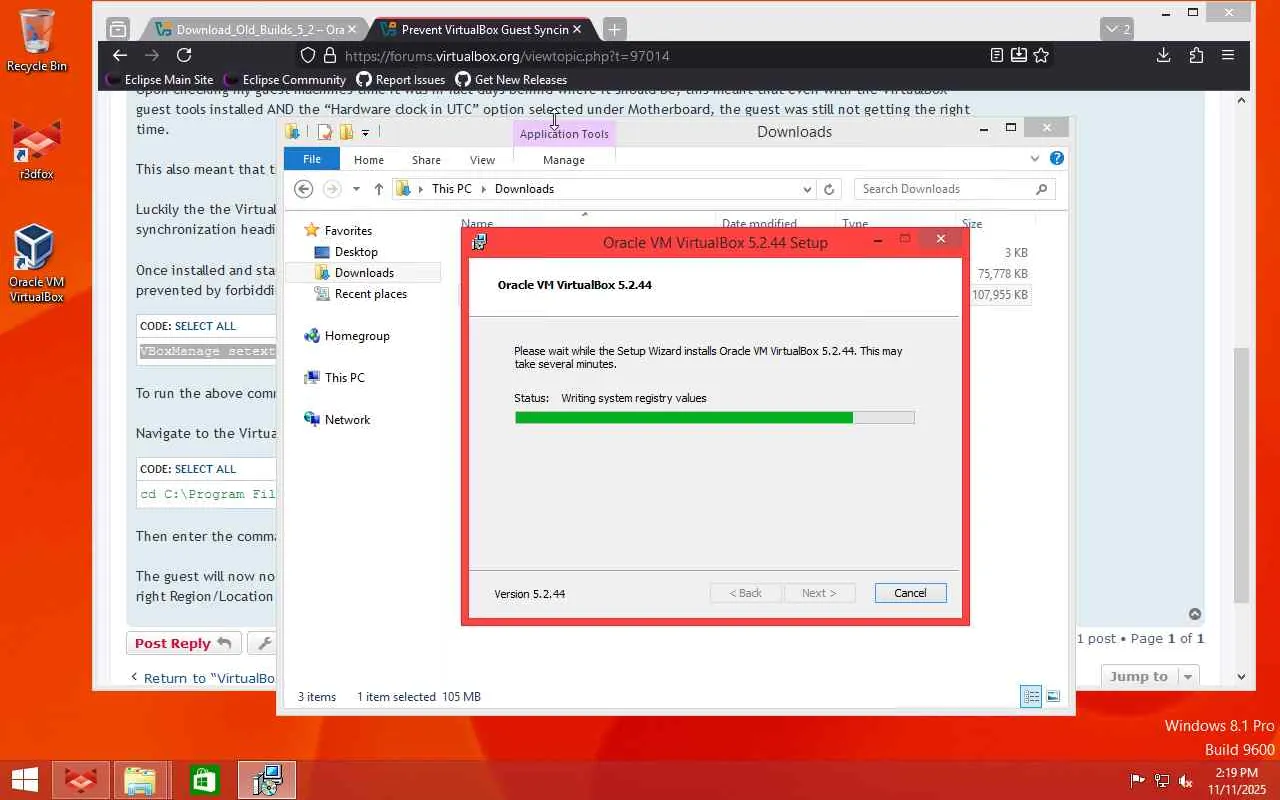The height and width of the screenshot is (800, 1280).
Task: Expand the address bar history dropdown
Action: coord(807,189)
